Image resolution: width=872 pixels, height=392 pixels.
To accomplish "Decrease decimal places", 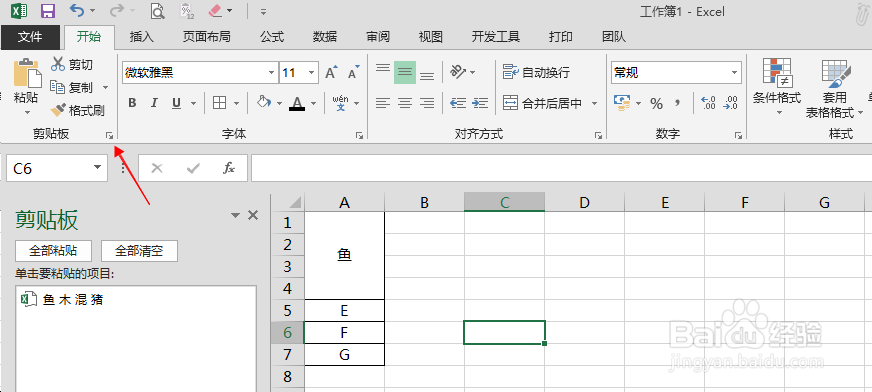I will [x=730, y=103].
